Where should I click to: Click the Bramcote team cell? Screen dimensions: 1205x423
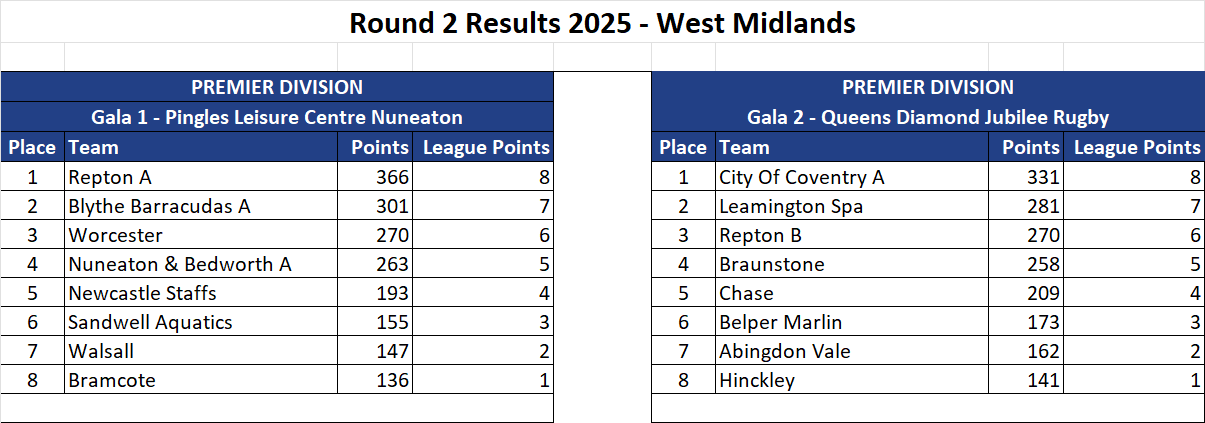200,380
